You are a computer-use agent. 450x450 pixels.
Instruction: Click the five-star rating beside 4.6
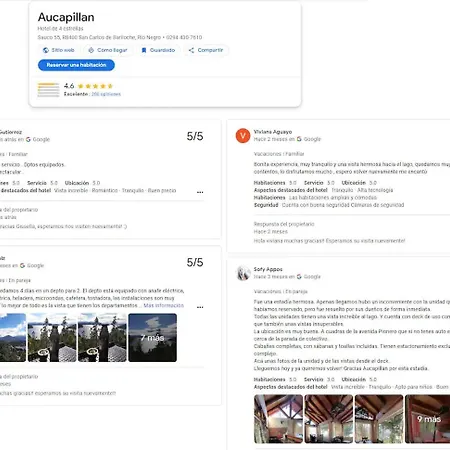point(95,86)
